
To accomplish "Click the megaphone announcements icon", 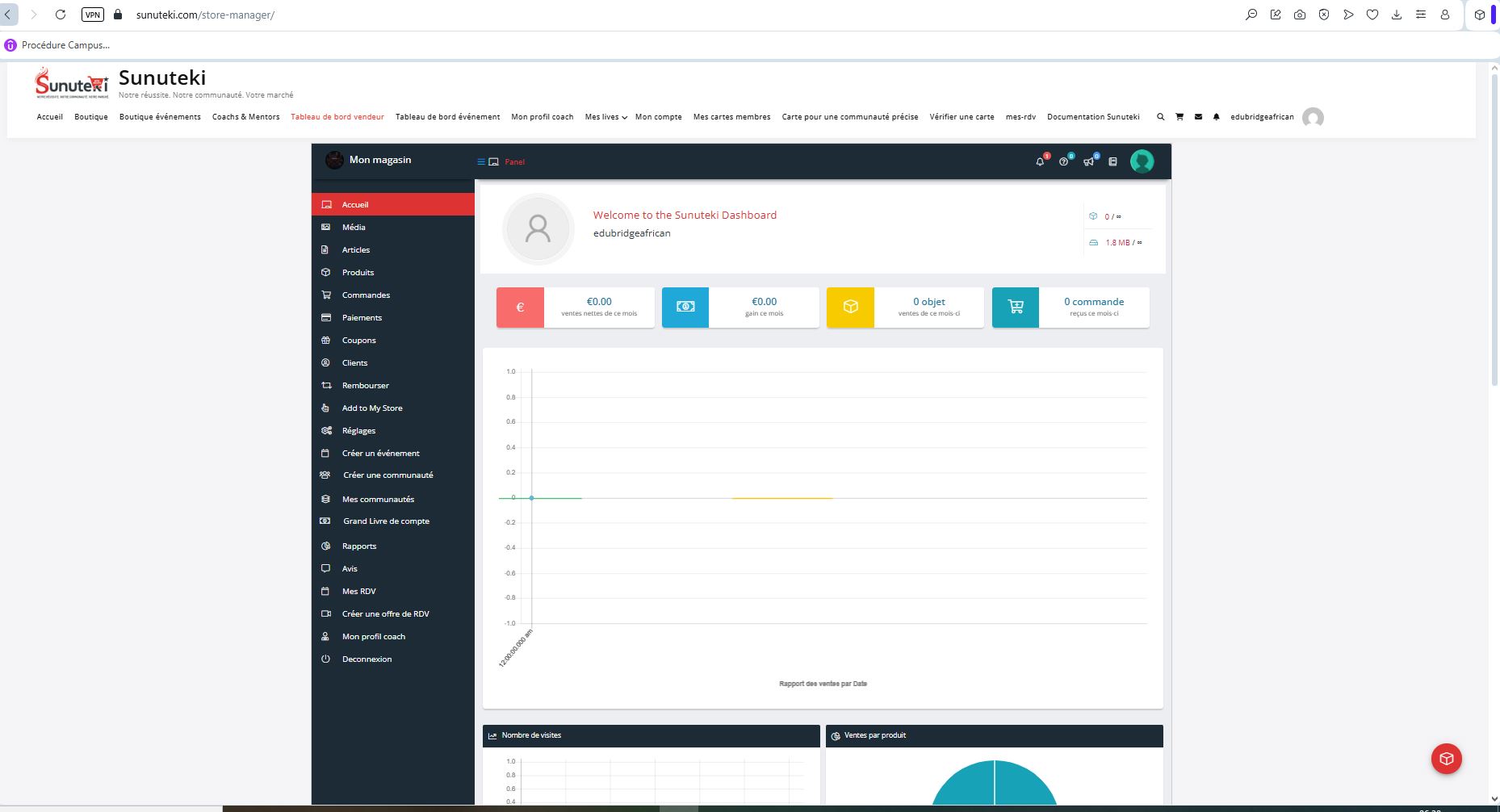I will click(1088, 162).
